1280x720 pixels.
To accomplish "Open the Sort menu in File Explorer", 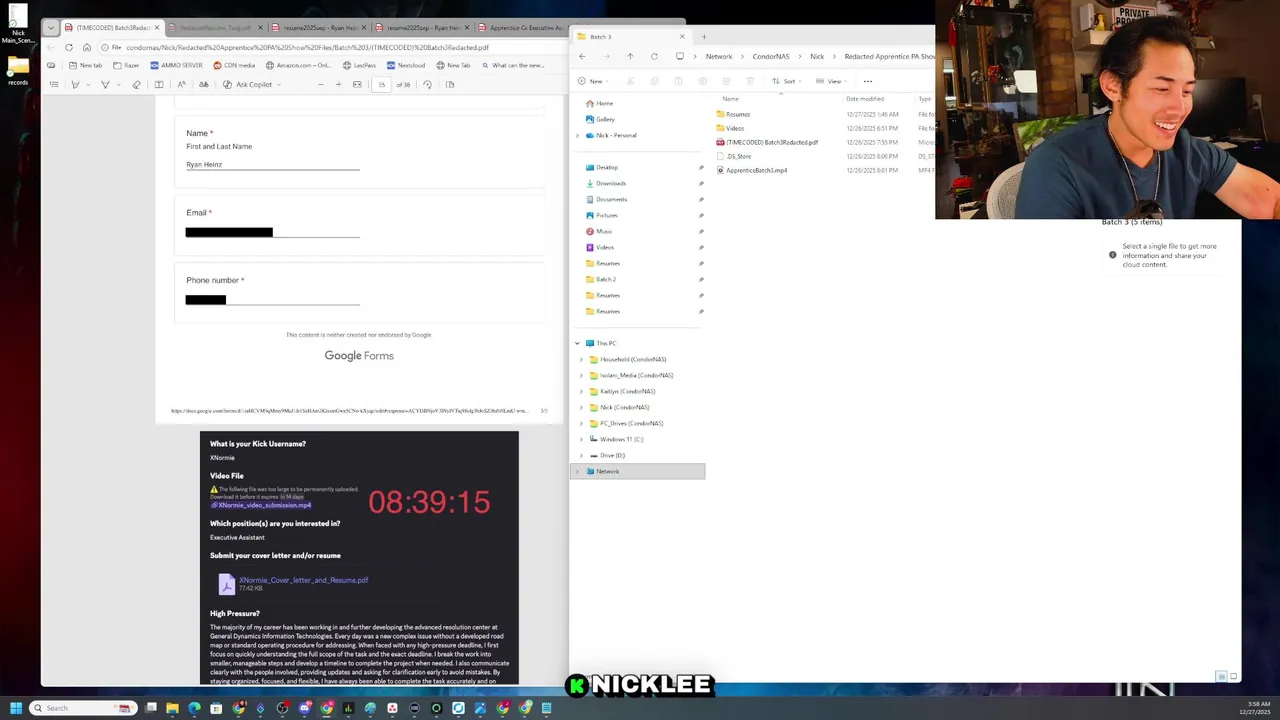I will tap(786, 81).
